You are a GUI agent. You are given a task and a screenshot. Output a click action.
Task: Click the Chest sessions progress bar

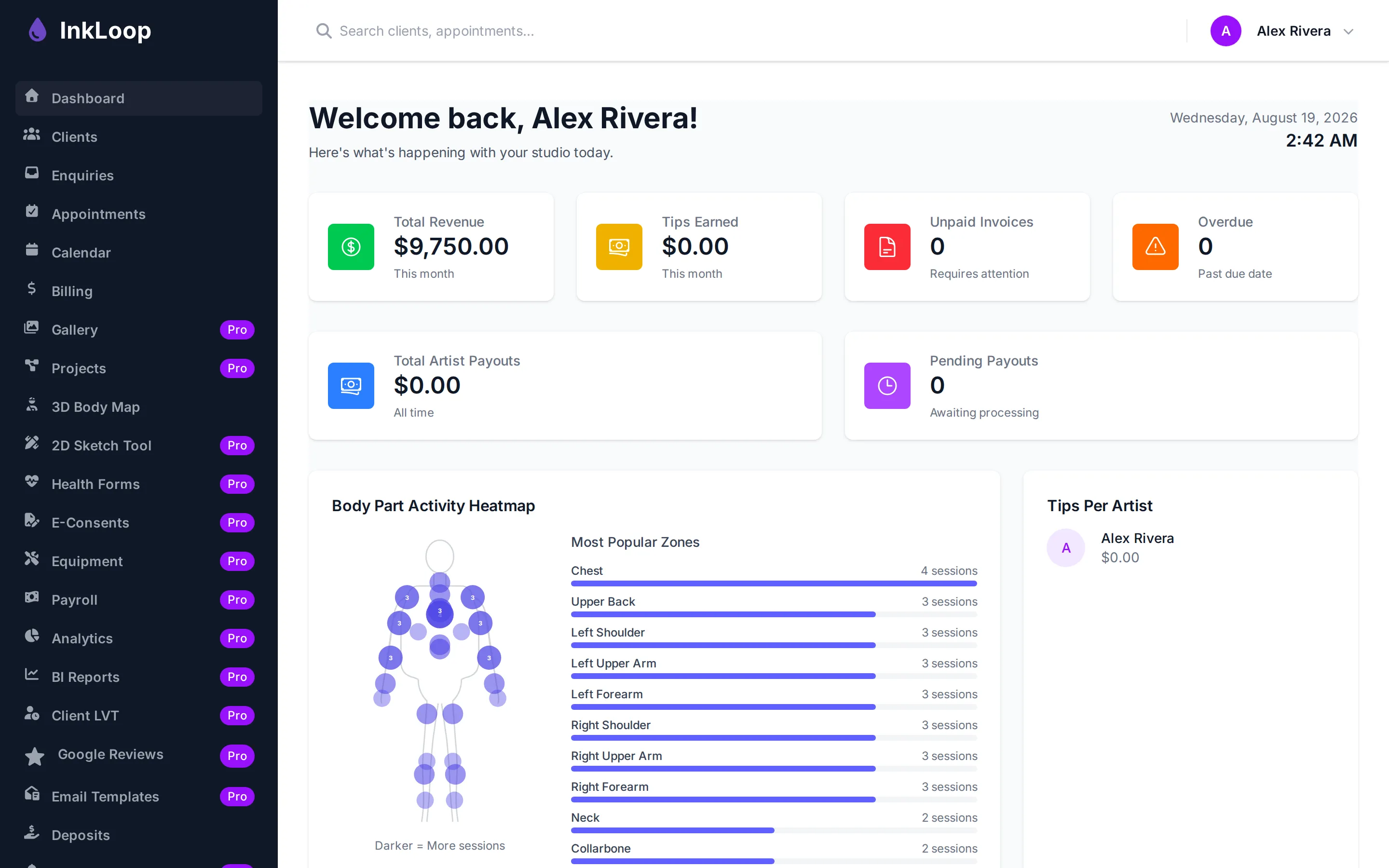[774, 583]
